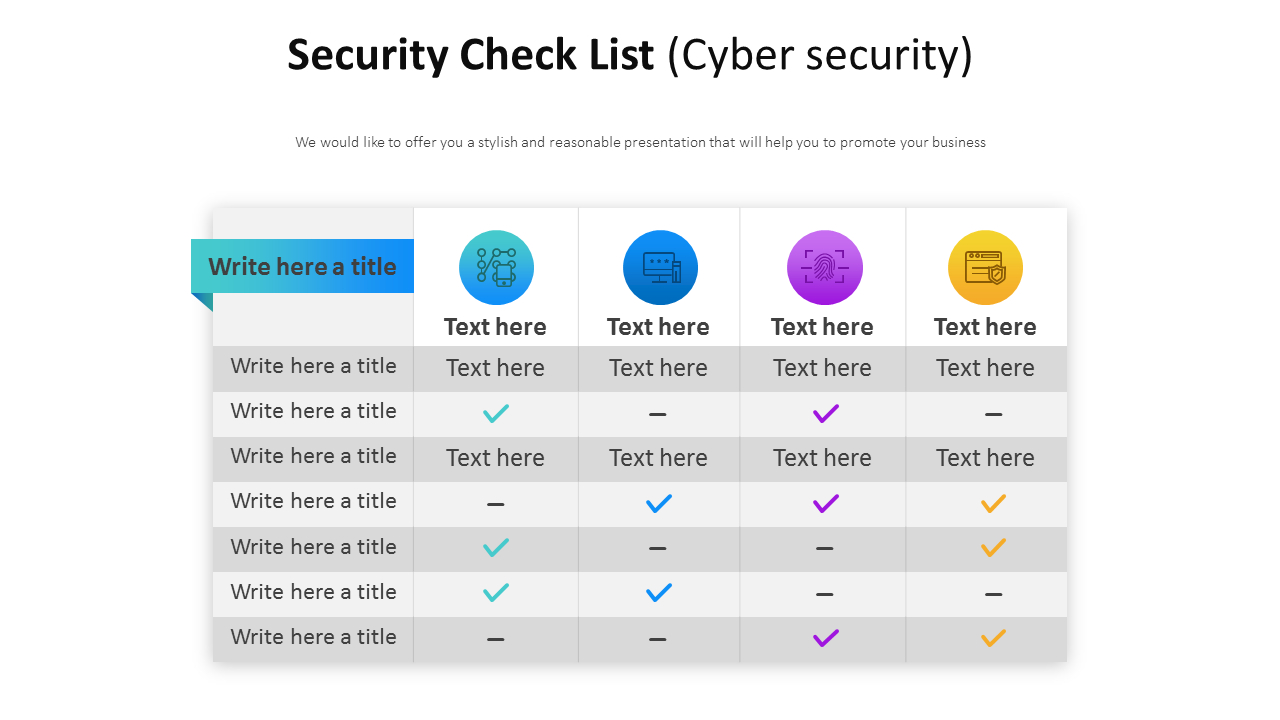This screenshot has width=1280, height=720.
Task: Click the purple checkmark in second row
Action: point(825,413)
